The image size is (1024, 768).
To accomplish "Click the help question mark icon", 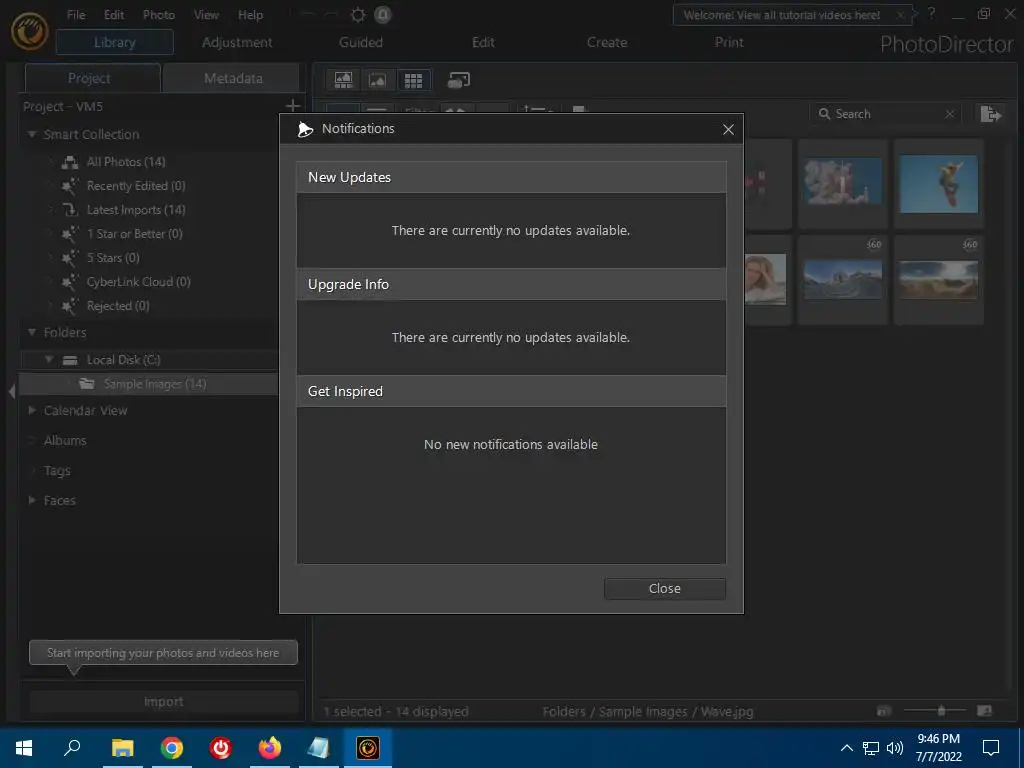I will pos(931,14).
